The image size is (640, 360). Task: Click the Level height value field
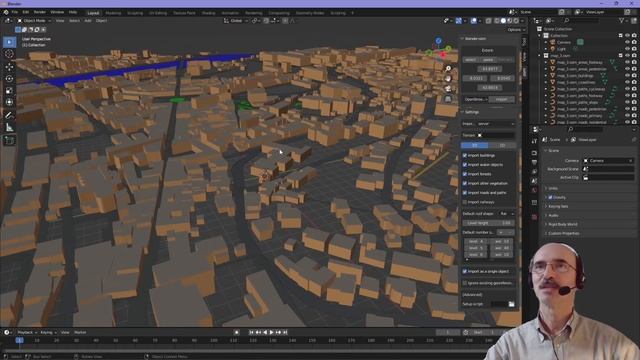[x=488, y=223]
